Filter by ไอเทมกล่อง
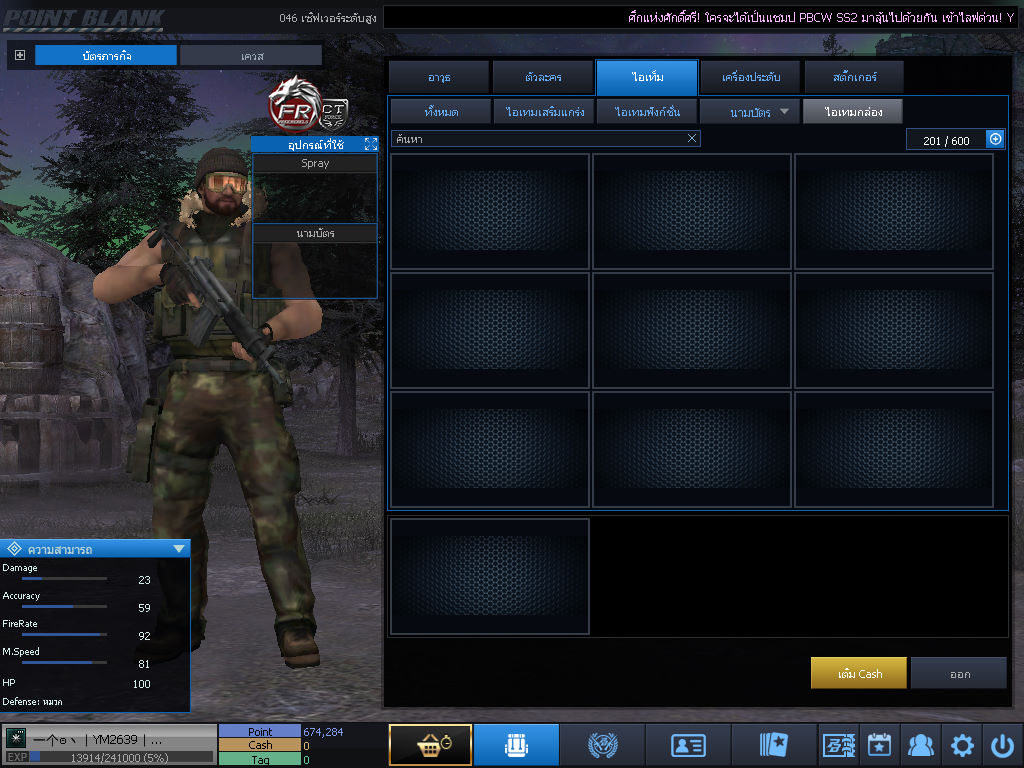The width and height of the screenshot is (1024, 768). coord(853,112)
